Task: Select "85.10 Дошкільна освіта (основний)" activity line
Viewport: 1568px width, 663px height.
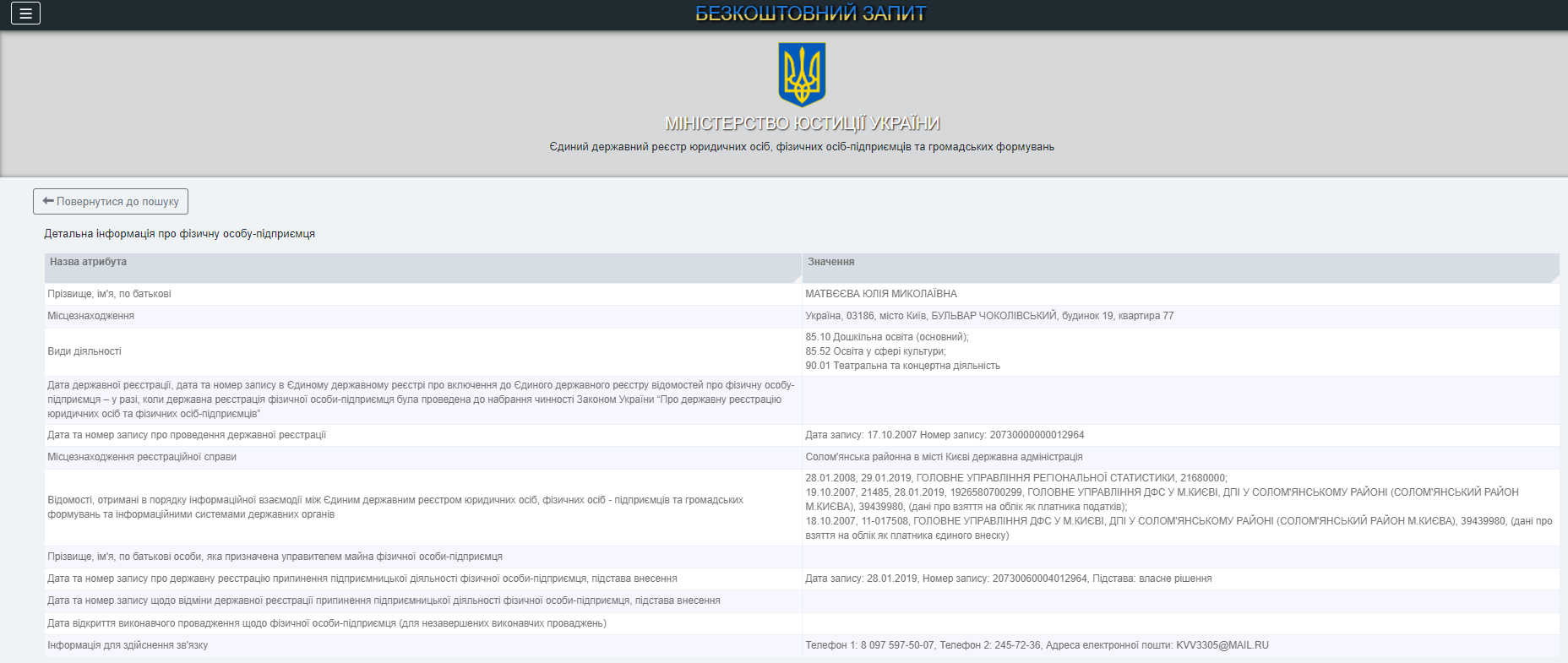Action: coord(886,337)
